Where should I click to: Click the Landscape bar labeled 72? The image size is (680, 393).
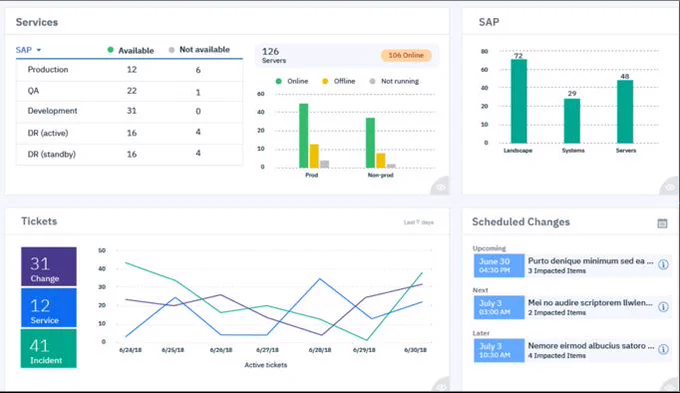tap(519, 101)
